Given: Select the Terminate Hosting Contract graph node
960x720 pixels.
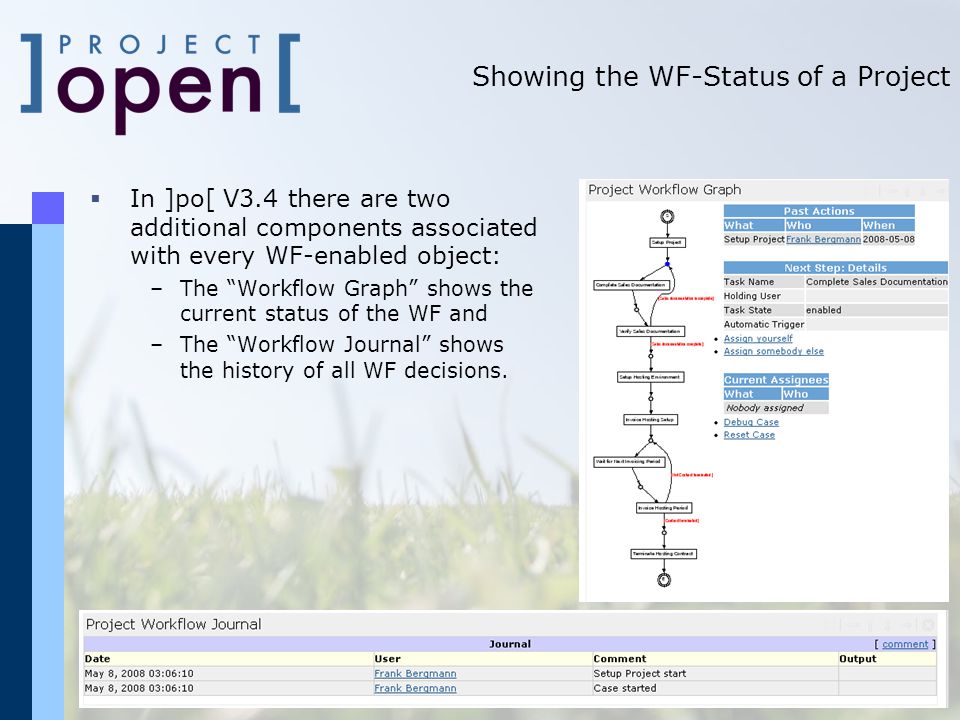Looking at the screenshot, I should [664, 554].
